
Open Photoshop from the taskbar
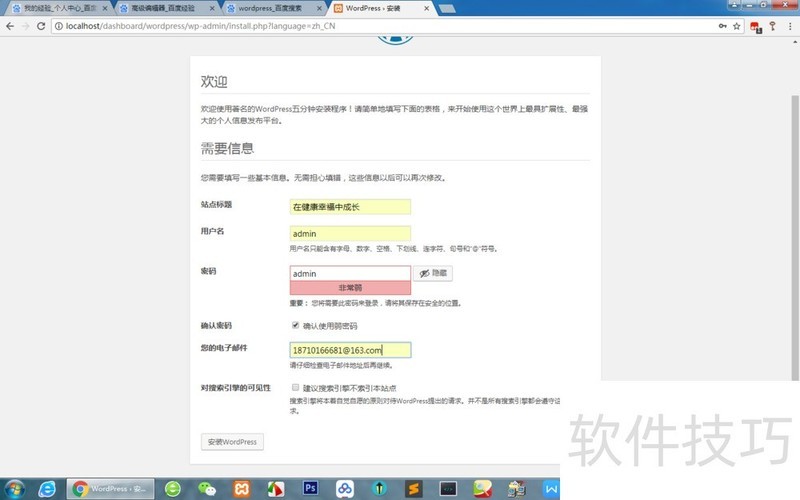pyautogui.click(x=310, y=488)
